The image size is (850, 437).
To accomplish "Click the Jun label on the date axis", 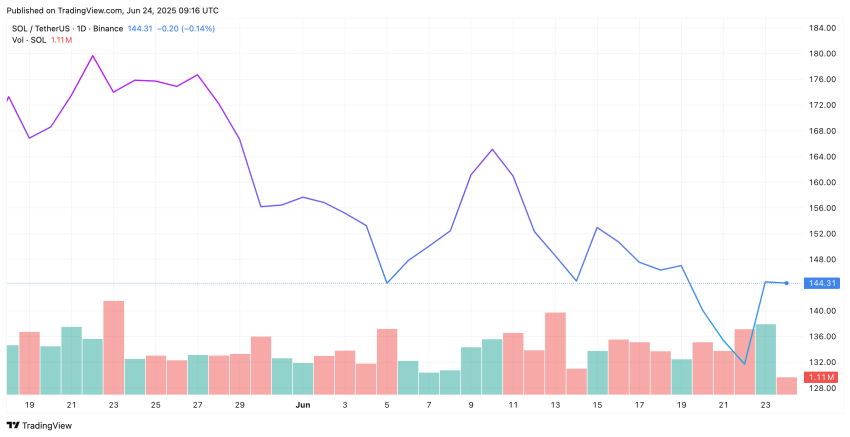I will [x=303, y=405].
